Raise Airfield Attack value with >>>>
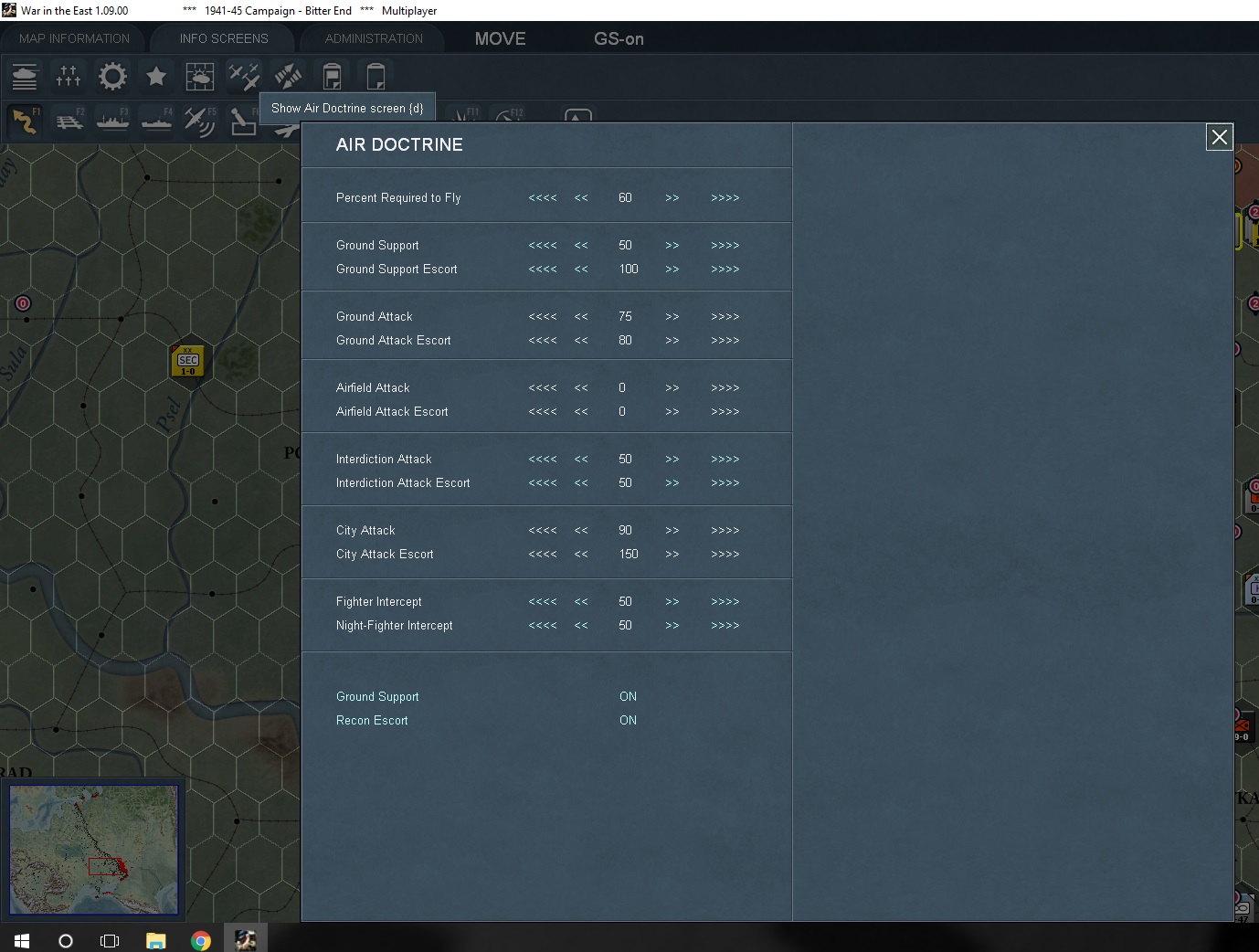Image resolution: width=1259 pixels, height=952 pixels. (x=725, y=387)
